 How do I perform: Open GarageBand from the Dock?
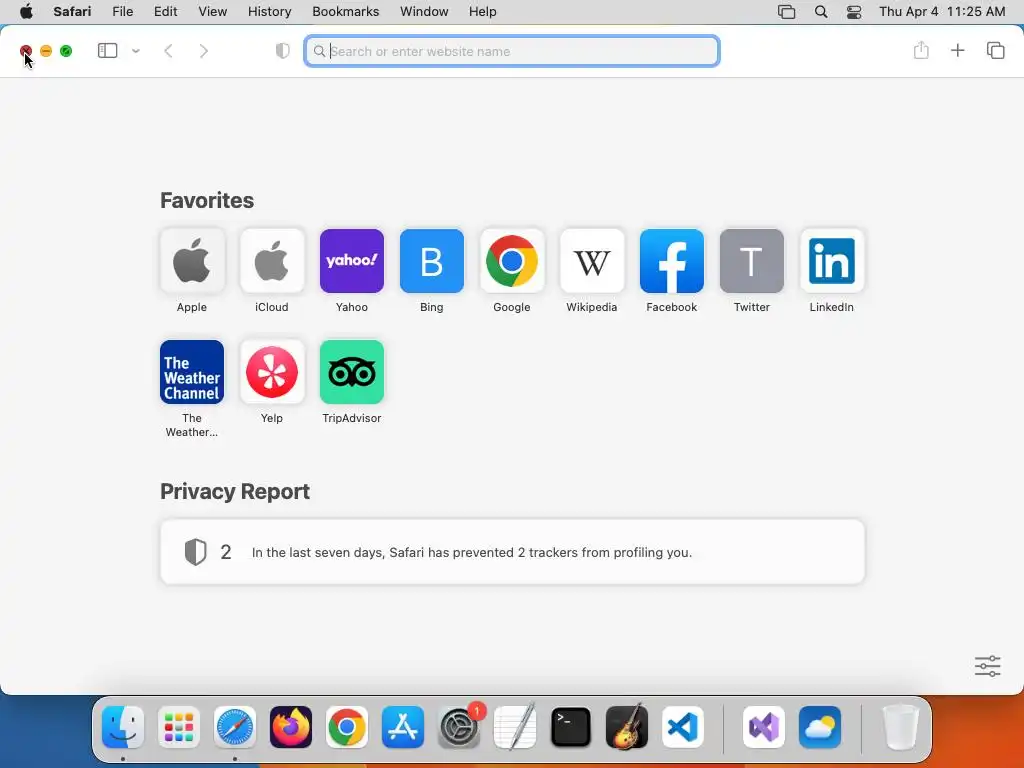click(x=626, y=726)
